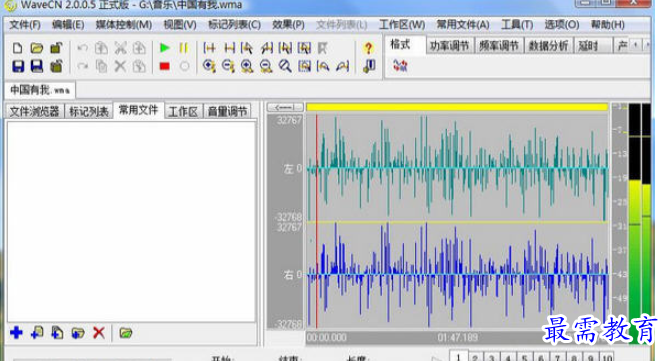
Task: Pause playback with the yellow pause icon
Action: coord(183,48)
